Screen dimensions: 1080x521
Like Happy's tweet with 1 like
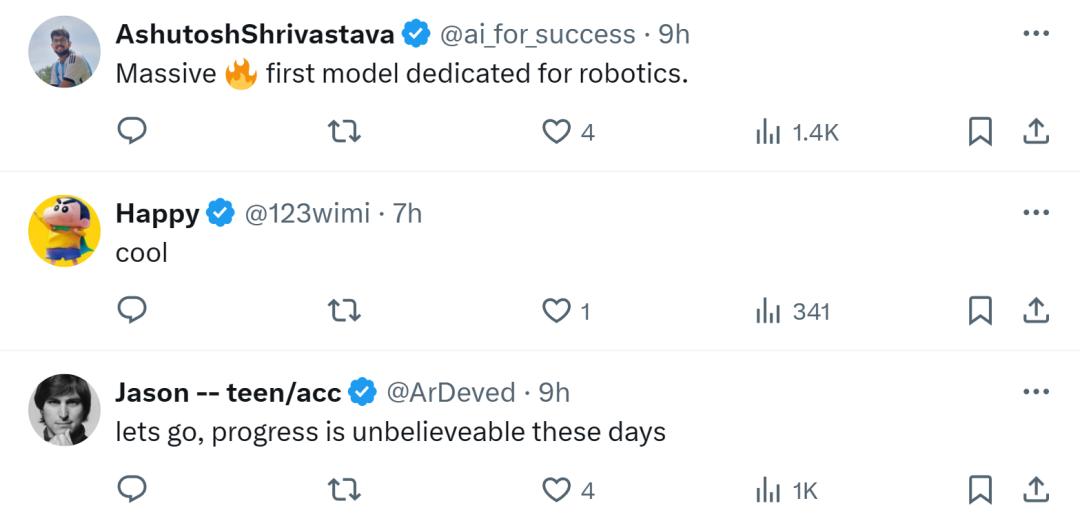point(557,311)
